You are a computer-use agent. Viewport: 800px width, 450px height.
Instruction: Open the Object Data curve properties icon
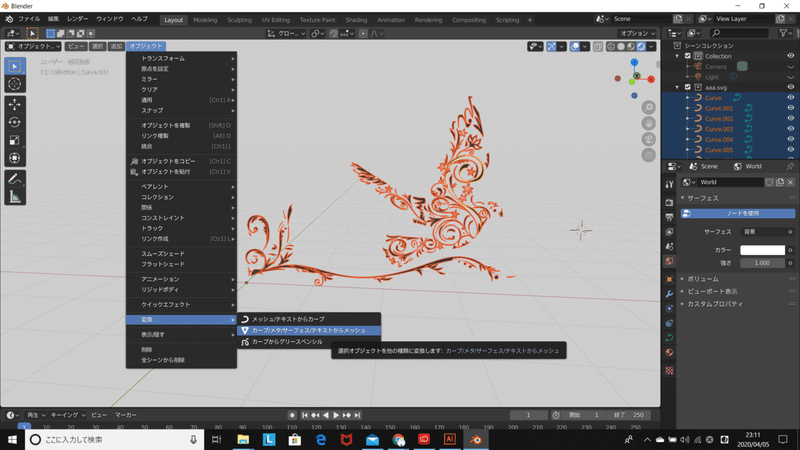669,338
